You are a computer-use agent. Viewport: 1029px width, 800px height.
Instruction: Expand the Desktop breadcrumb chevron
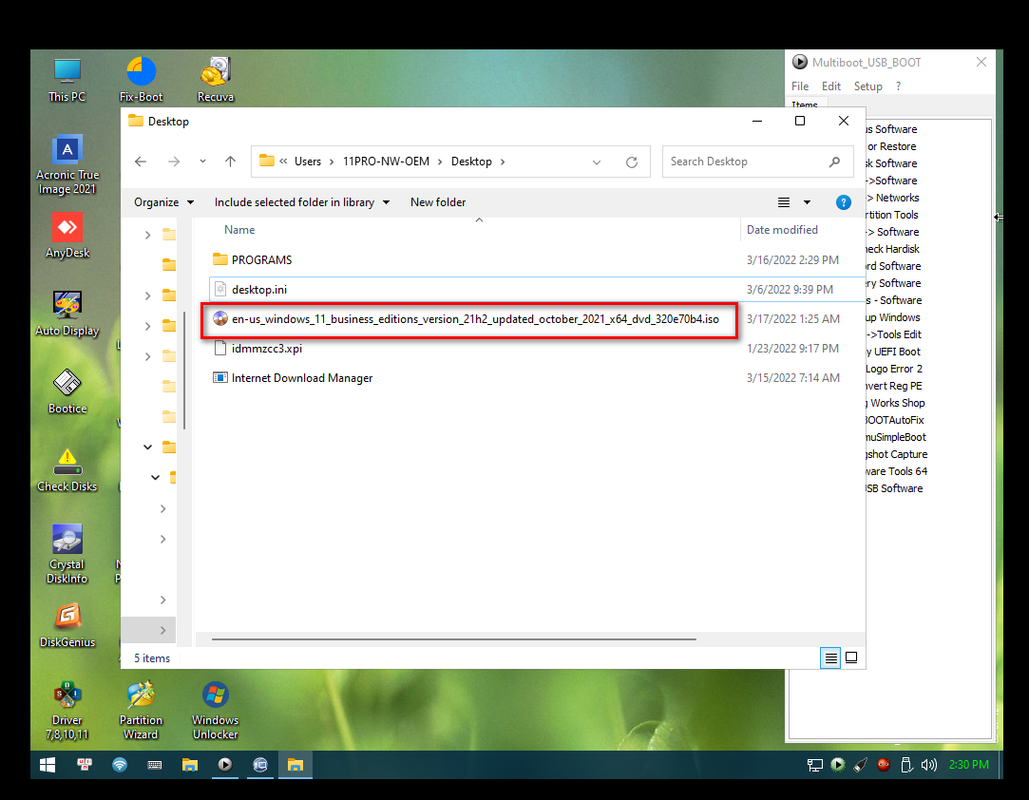pos(503,161)
